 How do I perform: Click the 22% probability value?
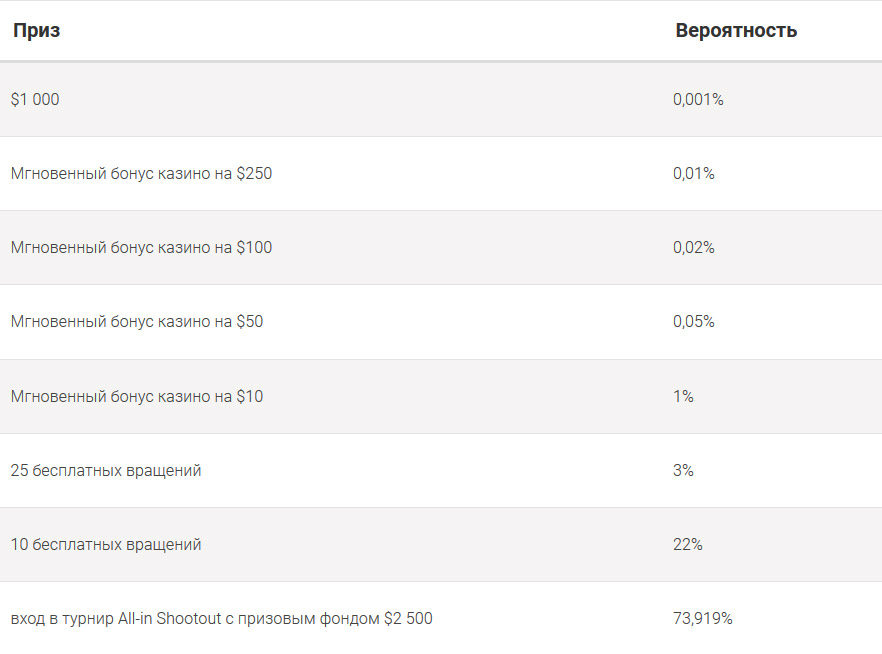coord(687,544)
